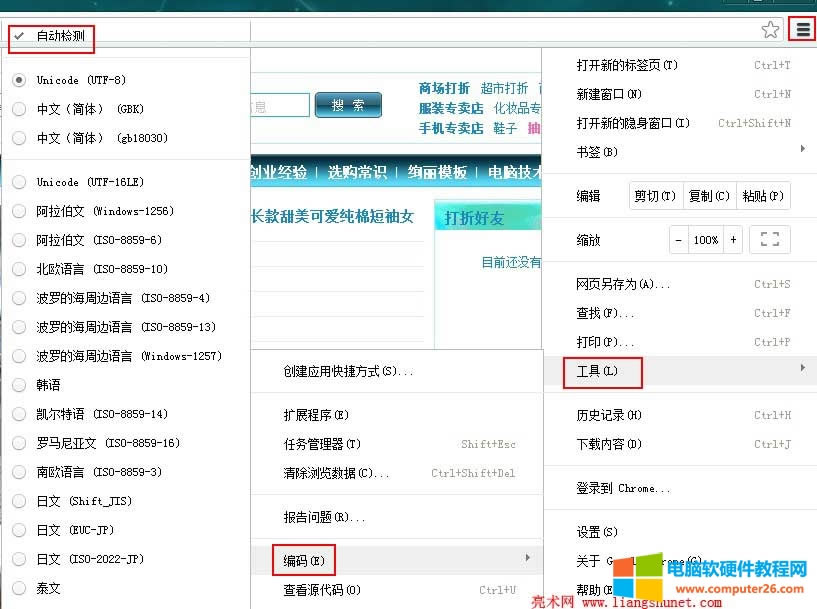The height and width of the screenshot is (609, 817).
Task: Click the 搜索 search button
Action: pos(347,104)
